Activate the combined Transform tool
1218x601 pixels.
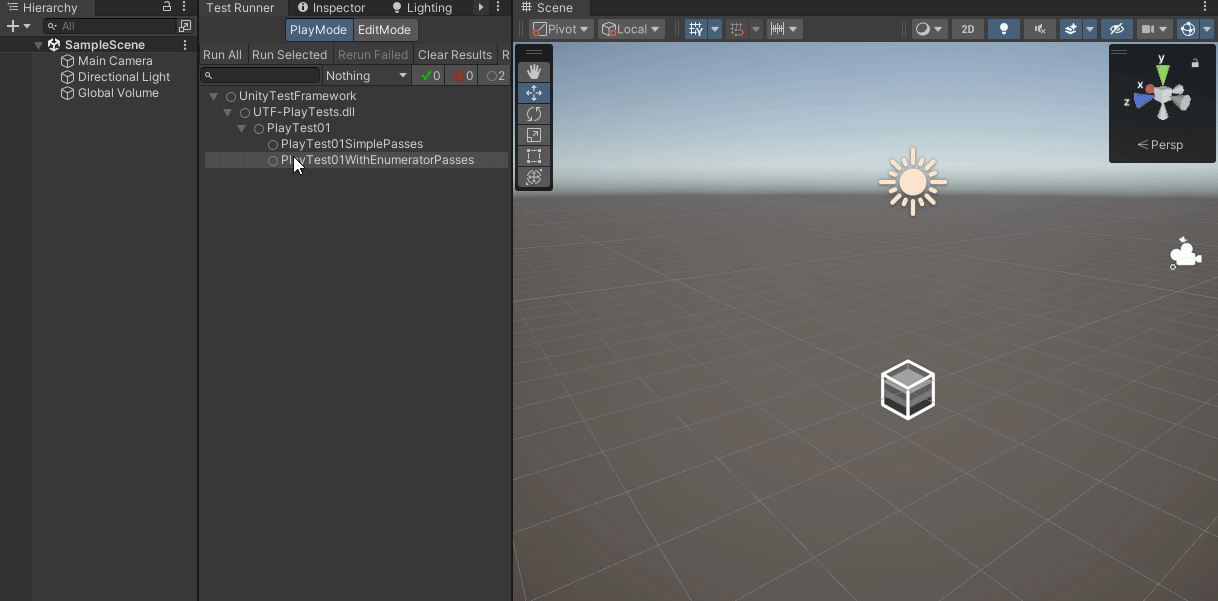[533, 177]
